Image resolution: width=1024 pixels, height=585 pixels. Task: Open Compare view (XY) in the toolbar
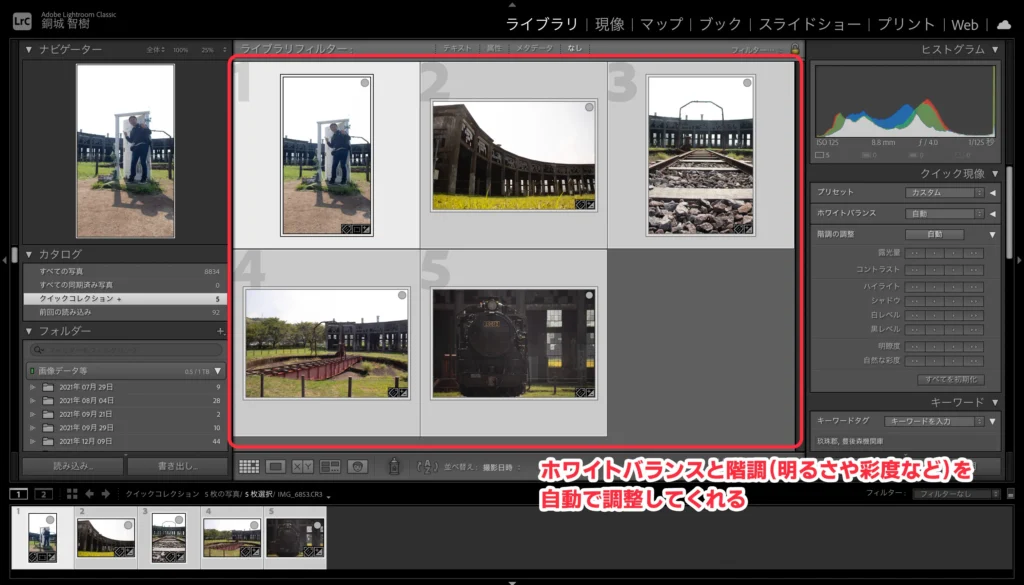coord(303,466)
